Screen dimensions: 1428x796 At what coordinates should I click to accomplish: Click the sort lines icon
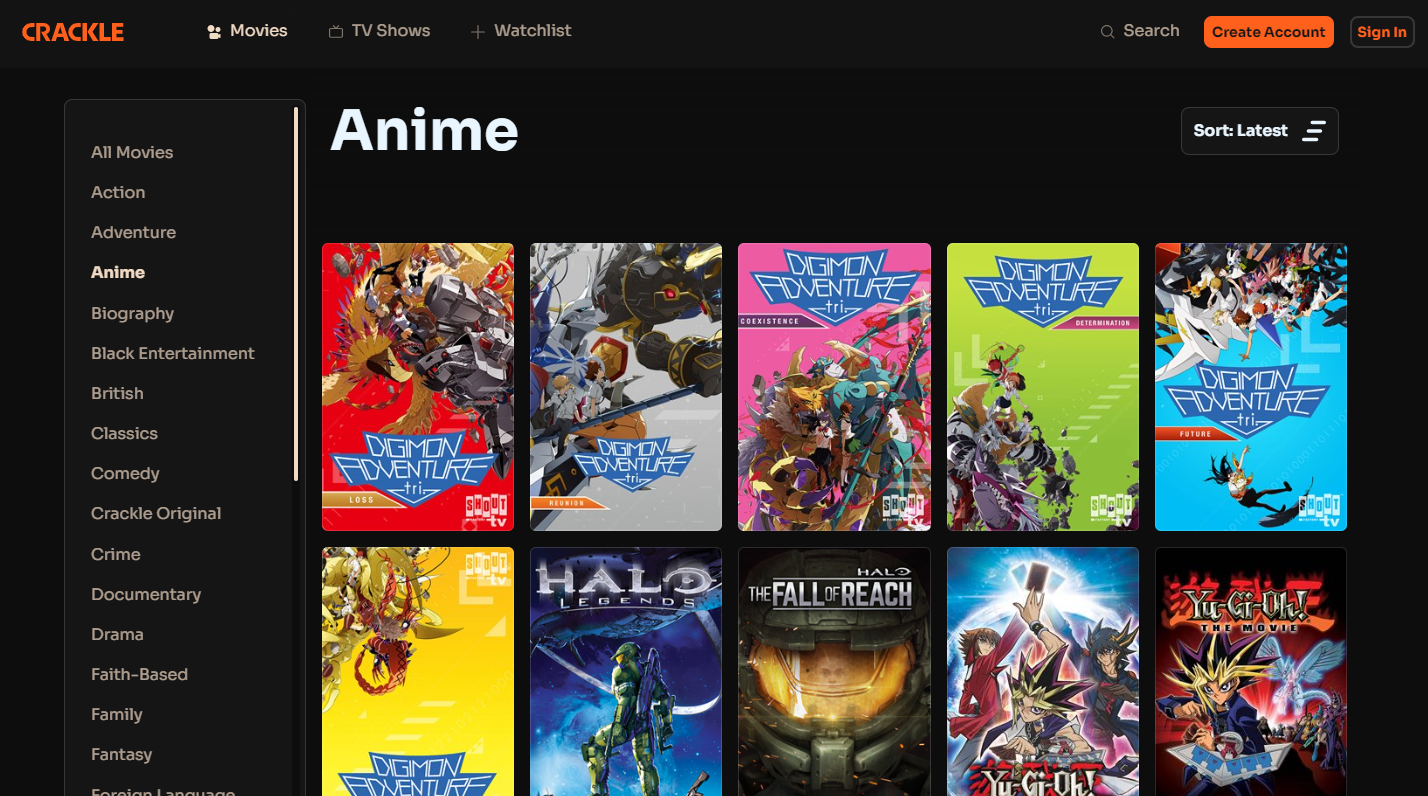[x=1313, y=131]
